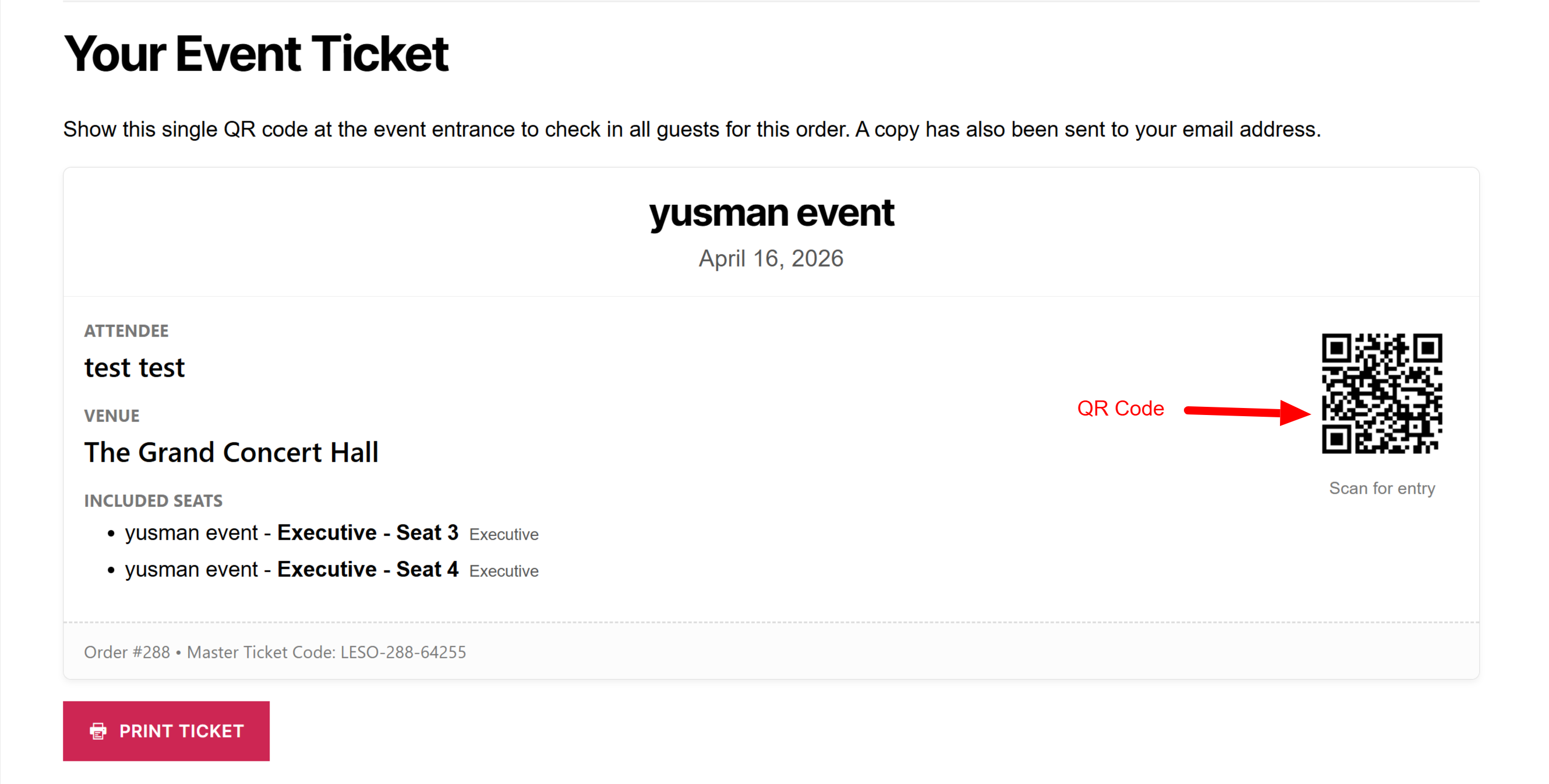Screen dimensions: 1549x784
Task: Click the 'Your Event Ticket' page heading
Action: click(x=256, y=54)
